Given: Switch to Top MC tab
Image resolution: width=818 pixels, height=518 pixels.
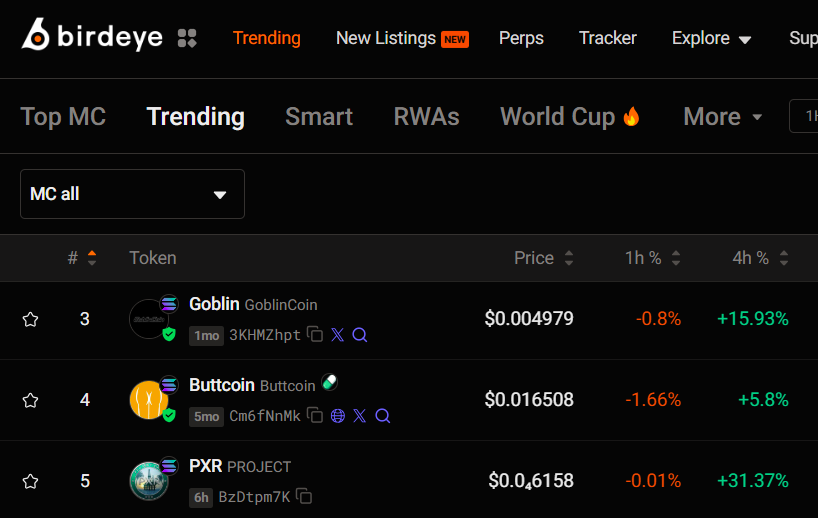Looking at the screenshot, I should [63, 116].
